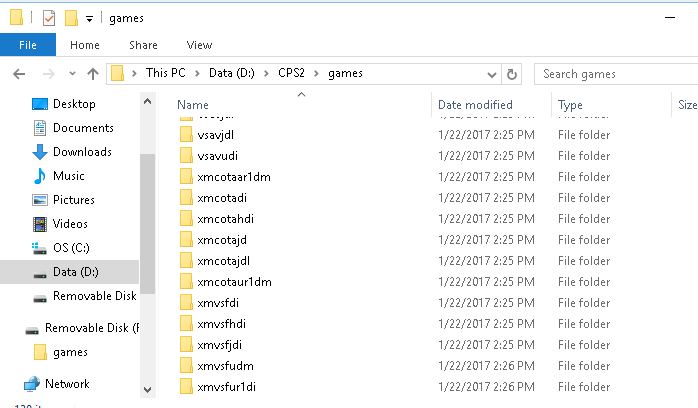
Task: Open the recent locations dropdown arrow
Action: tap(72, 74)
